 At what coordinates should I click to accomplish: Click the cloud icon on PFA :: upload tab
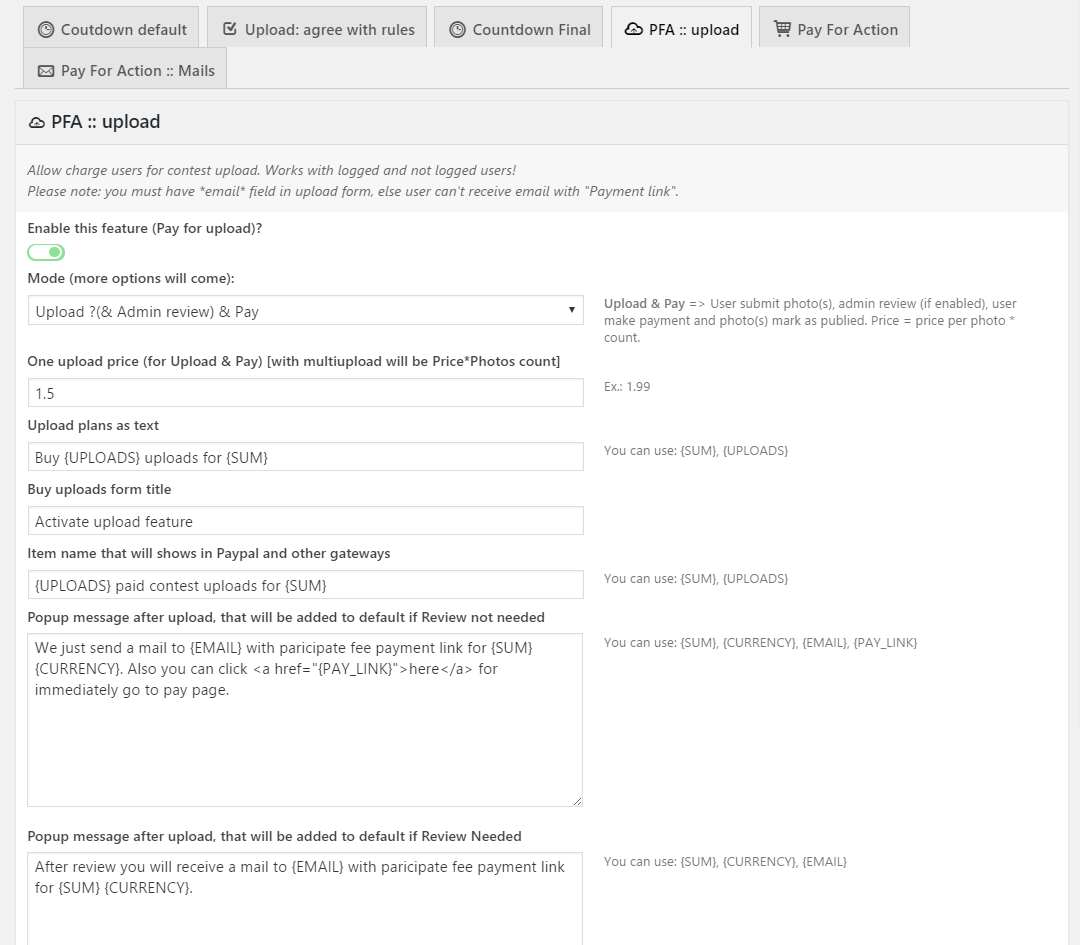point(634,29)
